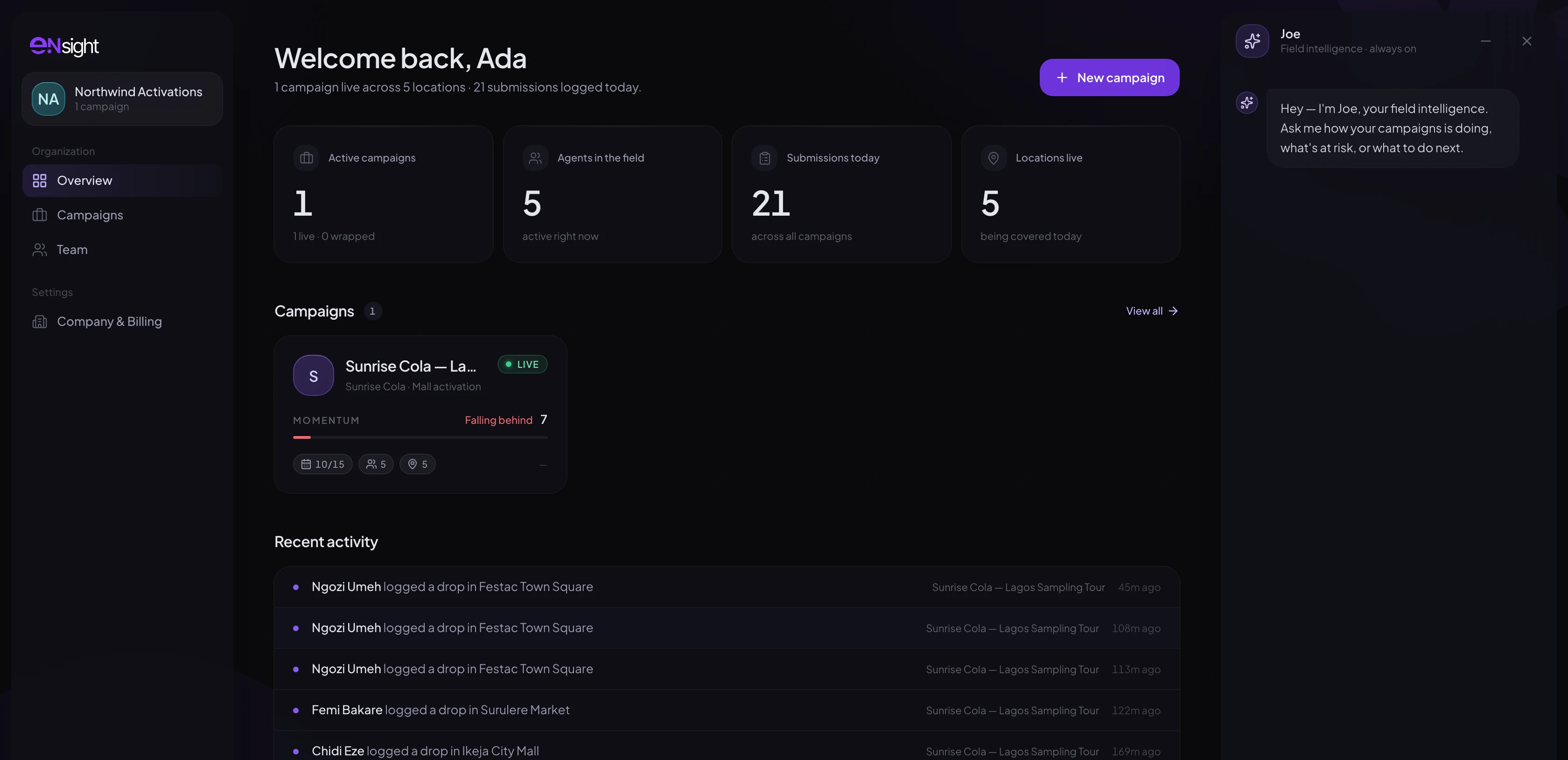Screen dimensions: 1568x760
Task: Click Joe's sparkle avatar in panel header
Action: [1252, 41]
